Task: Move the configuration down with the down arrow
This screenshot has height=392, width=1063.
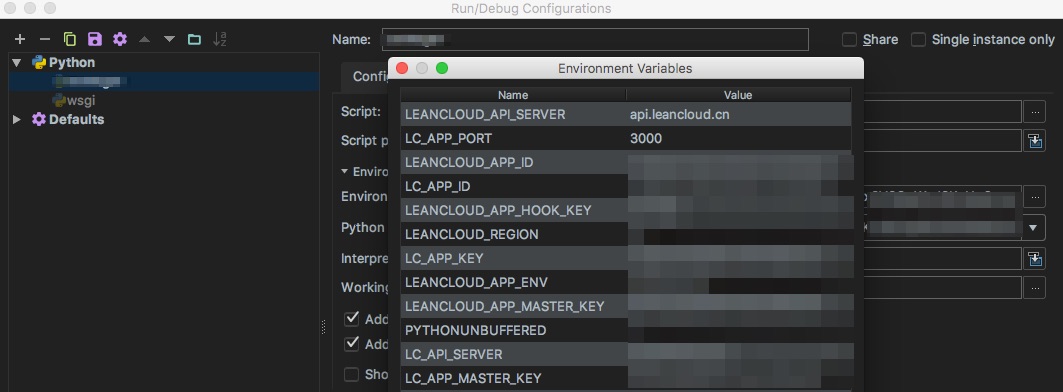Action: (169, 39)
